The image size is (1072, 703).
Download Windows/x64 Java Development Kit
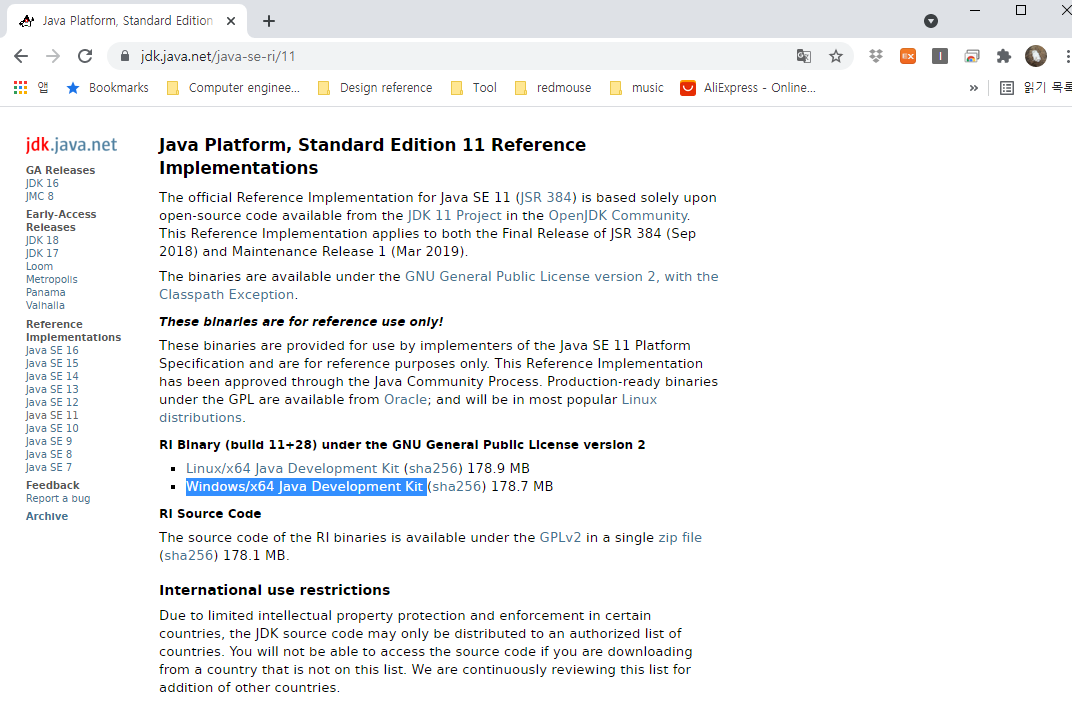pos(305,486)
